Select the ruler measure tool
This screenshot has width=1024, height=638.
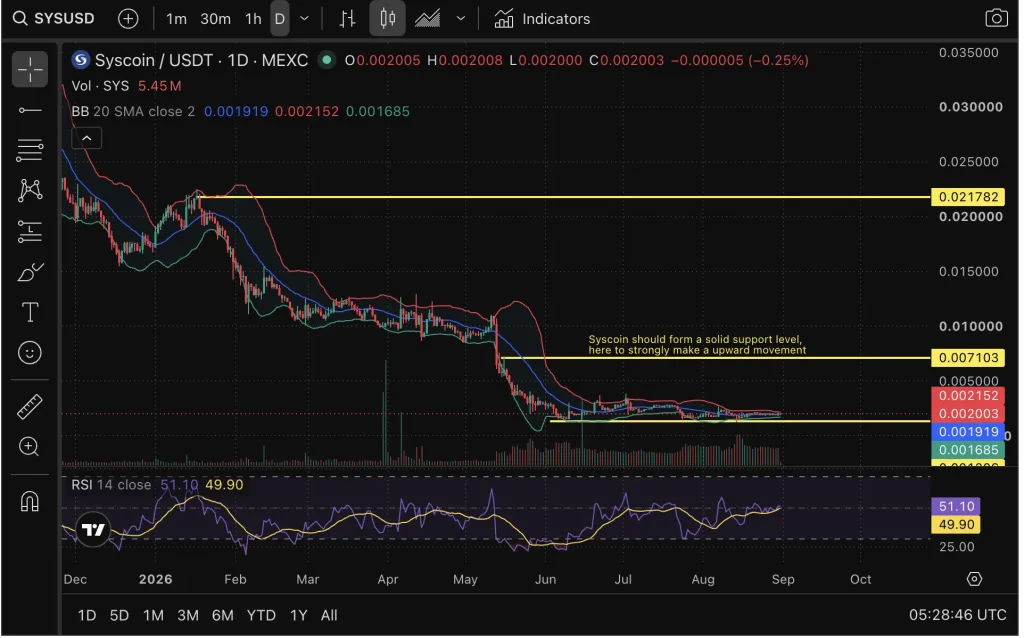29,406
